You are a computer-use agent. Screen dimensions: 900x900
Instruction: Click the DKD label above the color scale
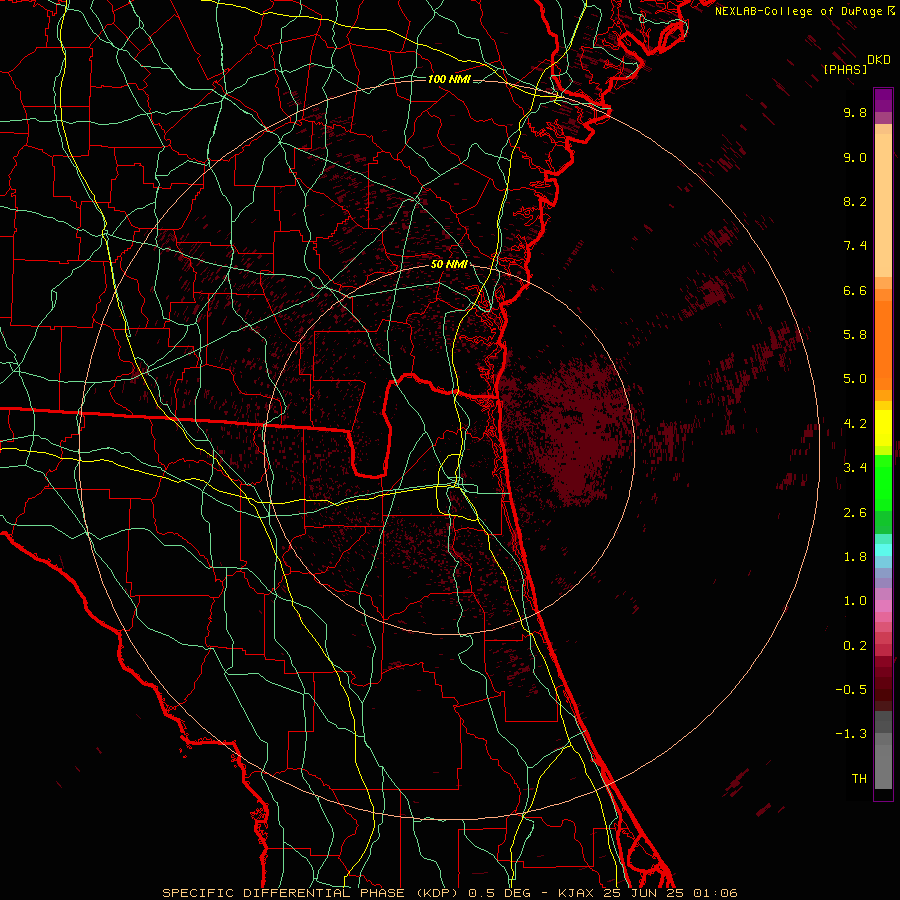879,60
